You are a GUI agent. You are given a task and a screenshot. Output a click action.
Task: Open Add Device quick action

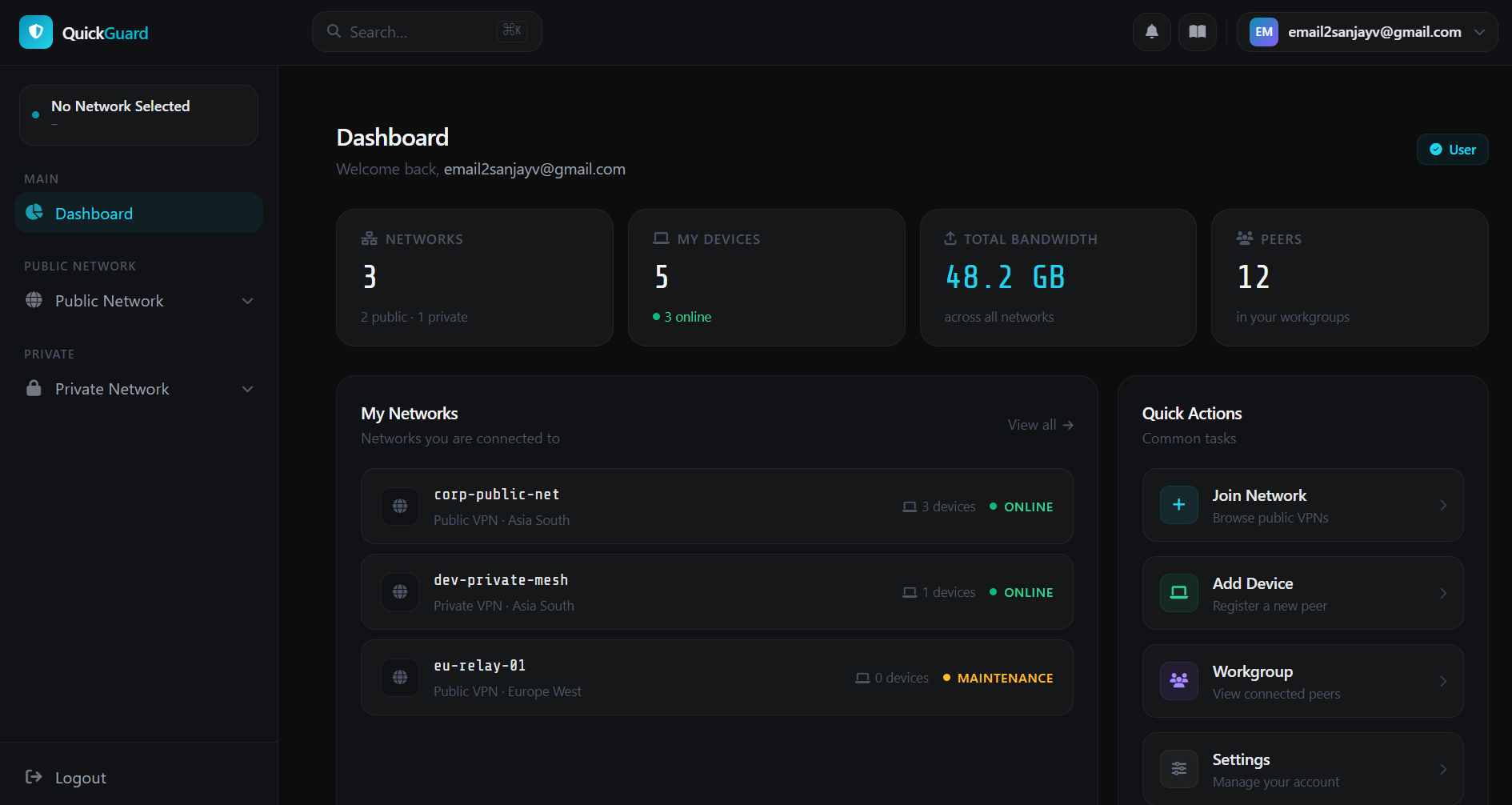(x=1302, y=593)
